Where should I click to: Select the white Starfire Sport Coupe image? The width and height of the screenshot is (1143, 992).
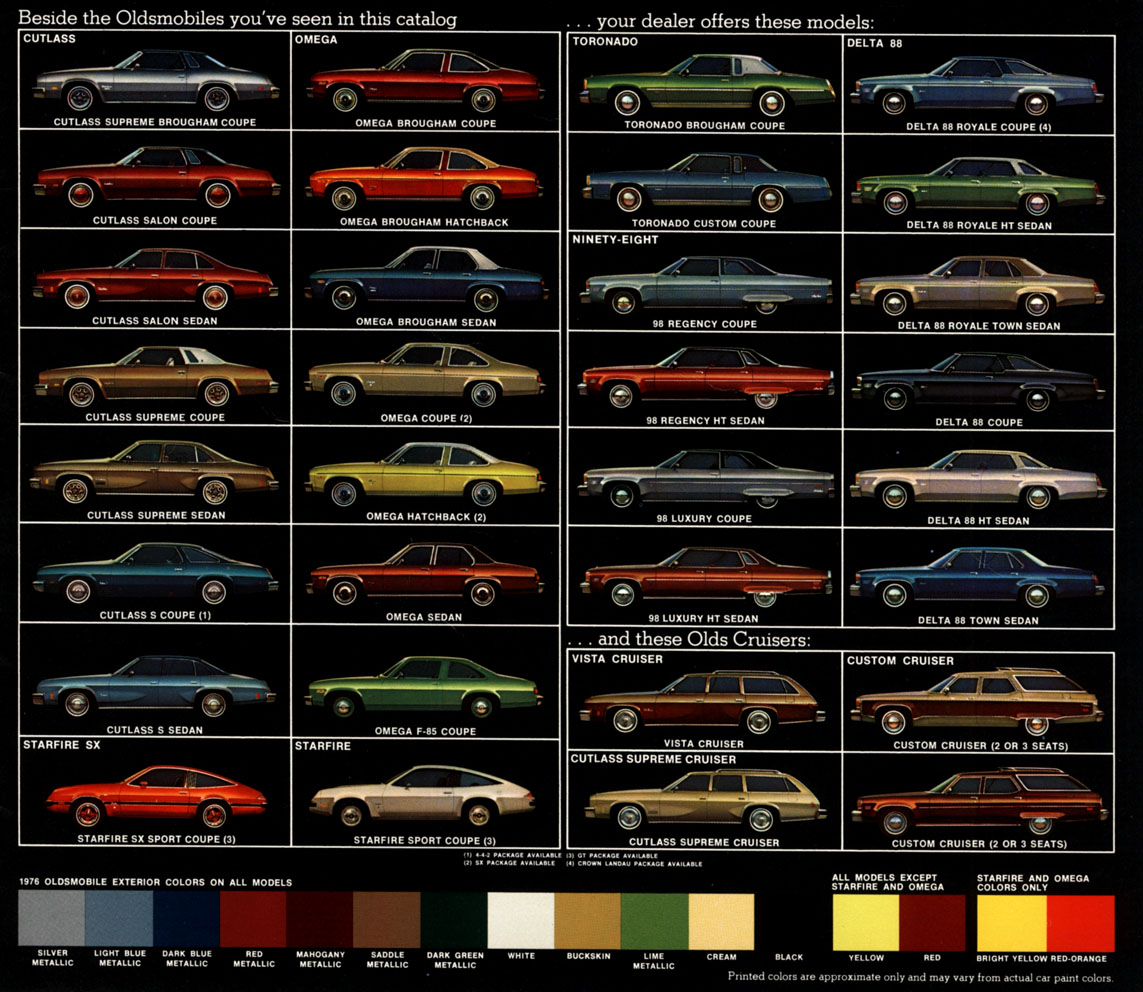coord(423,795)
